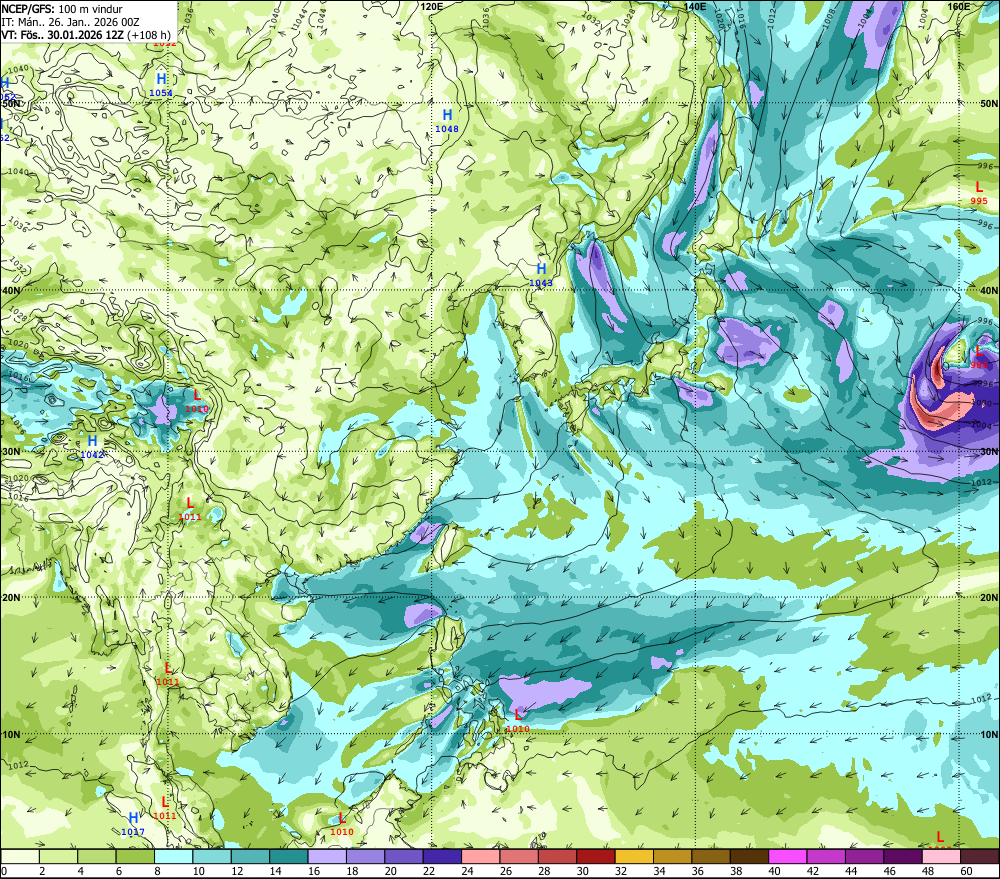Click the 0–2 pale yellow legend swatch
The height and width of the screenshot is (879, 1000).
click(x=20, y=856)
